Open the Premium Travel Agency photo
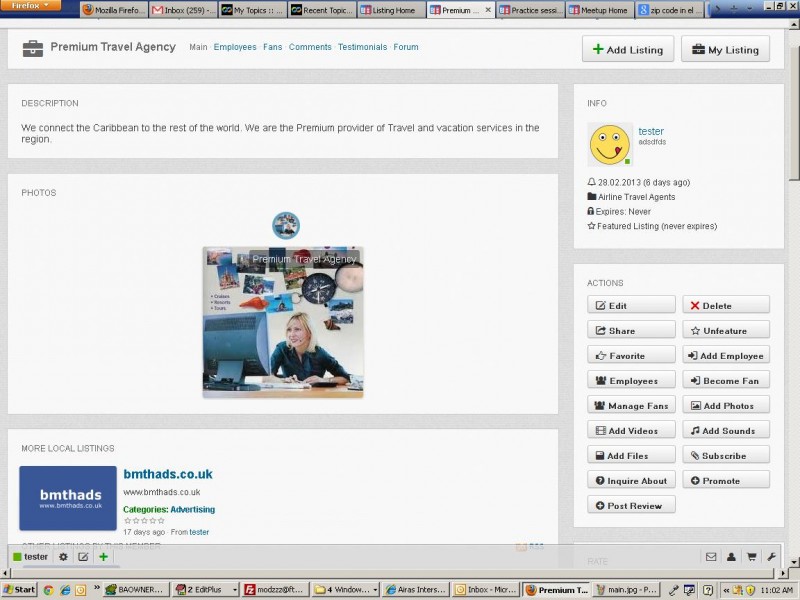 (283, 322)
